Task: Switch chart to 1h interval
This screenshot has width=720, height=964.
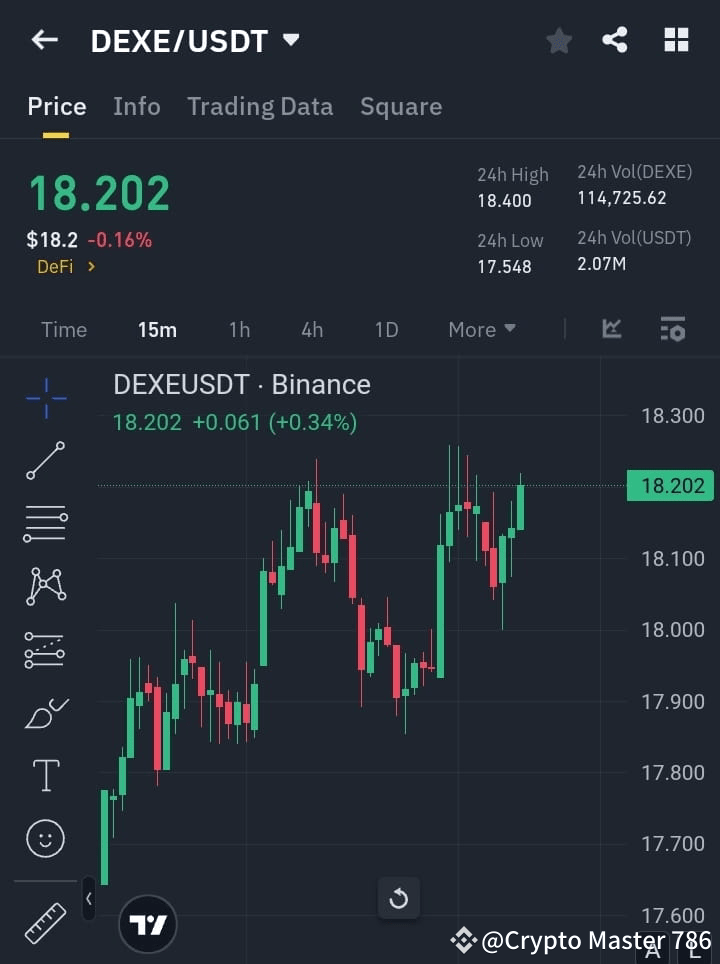Action: [x=240, y=330]
